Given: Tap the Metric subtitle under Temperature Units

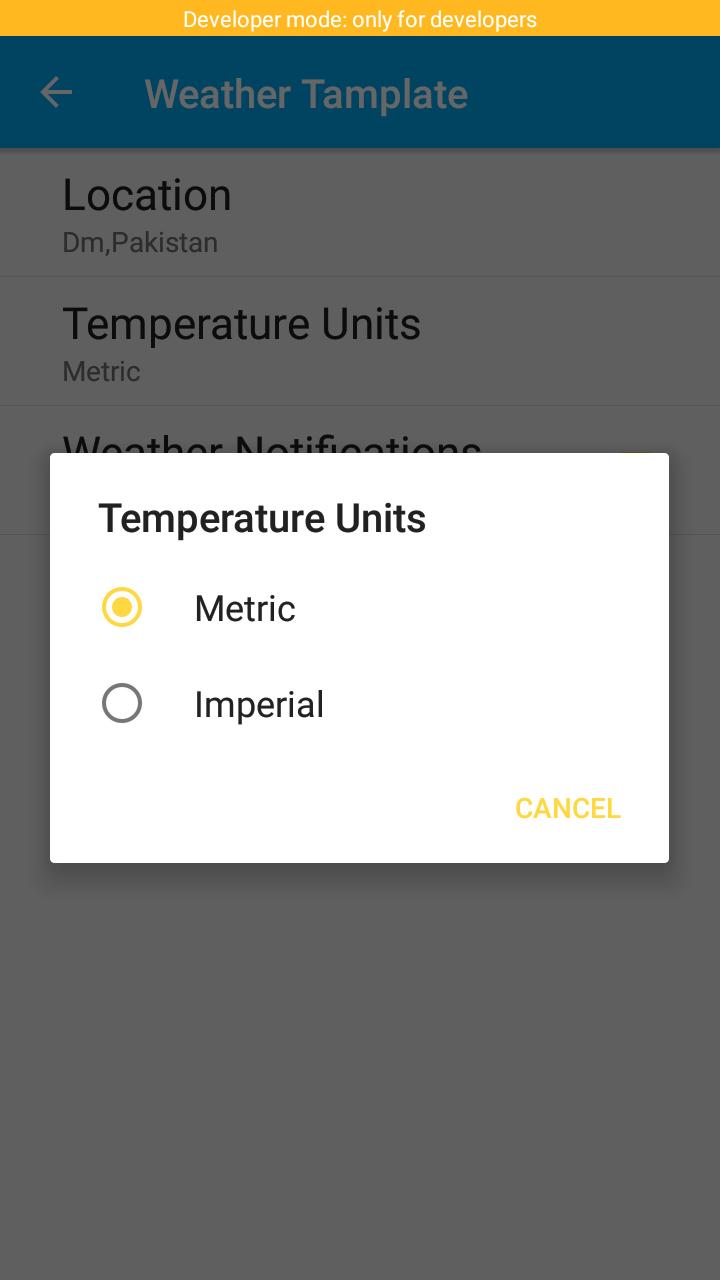Looking at the screenshot, I should click(101, 371).
